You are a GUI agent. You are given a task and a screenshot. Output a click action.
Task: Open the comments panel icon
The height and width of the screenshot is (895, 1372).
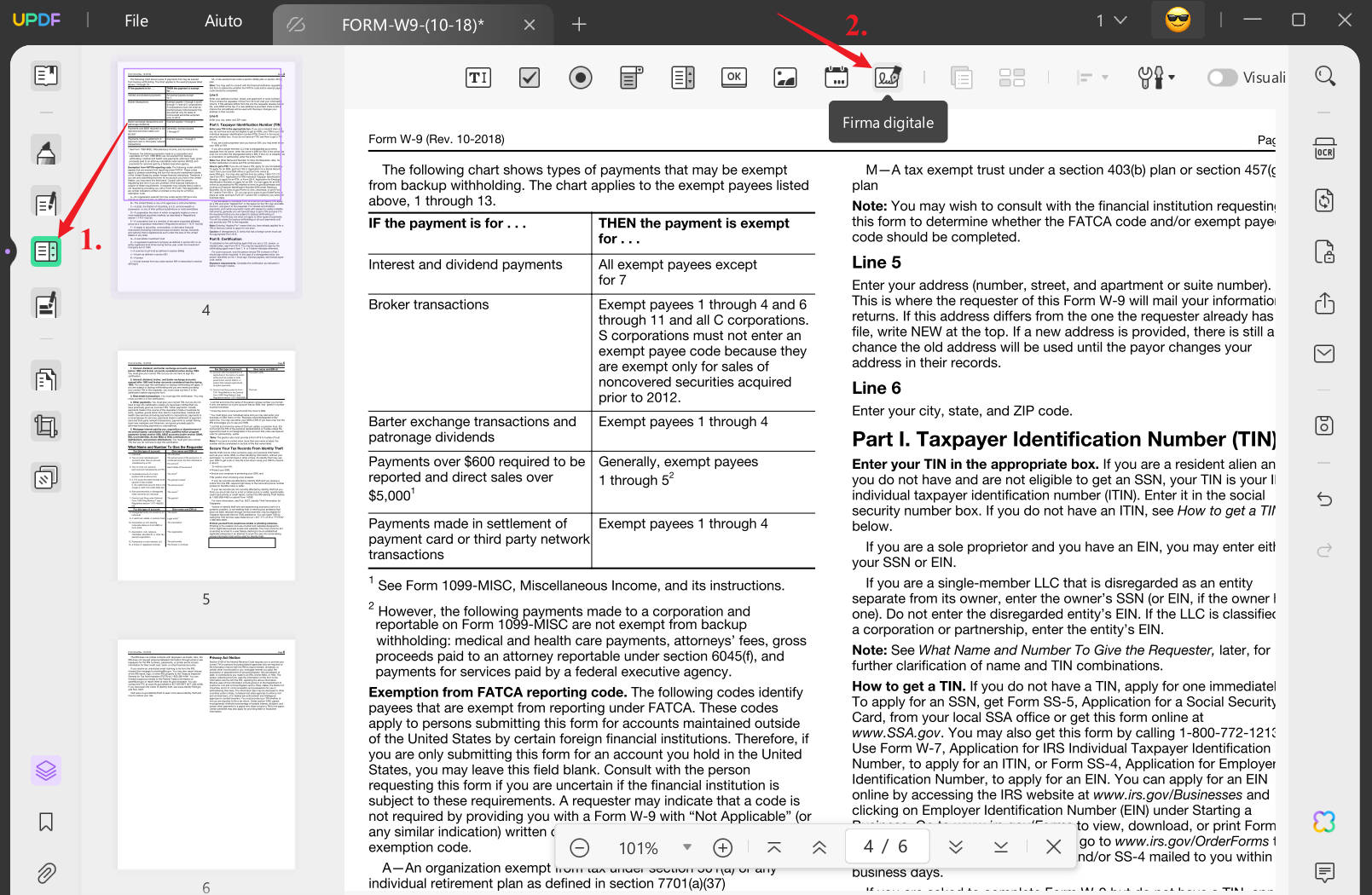tap(1324, 872)
